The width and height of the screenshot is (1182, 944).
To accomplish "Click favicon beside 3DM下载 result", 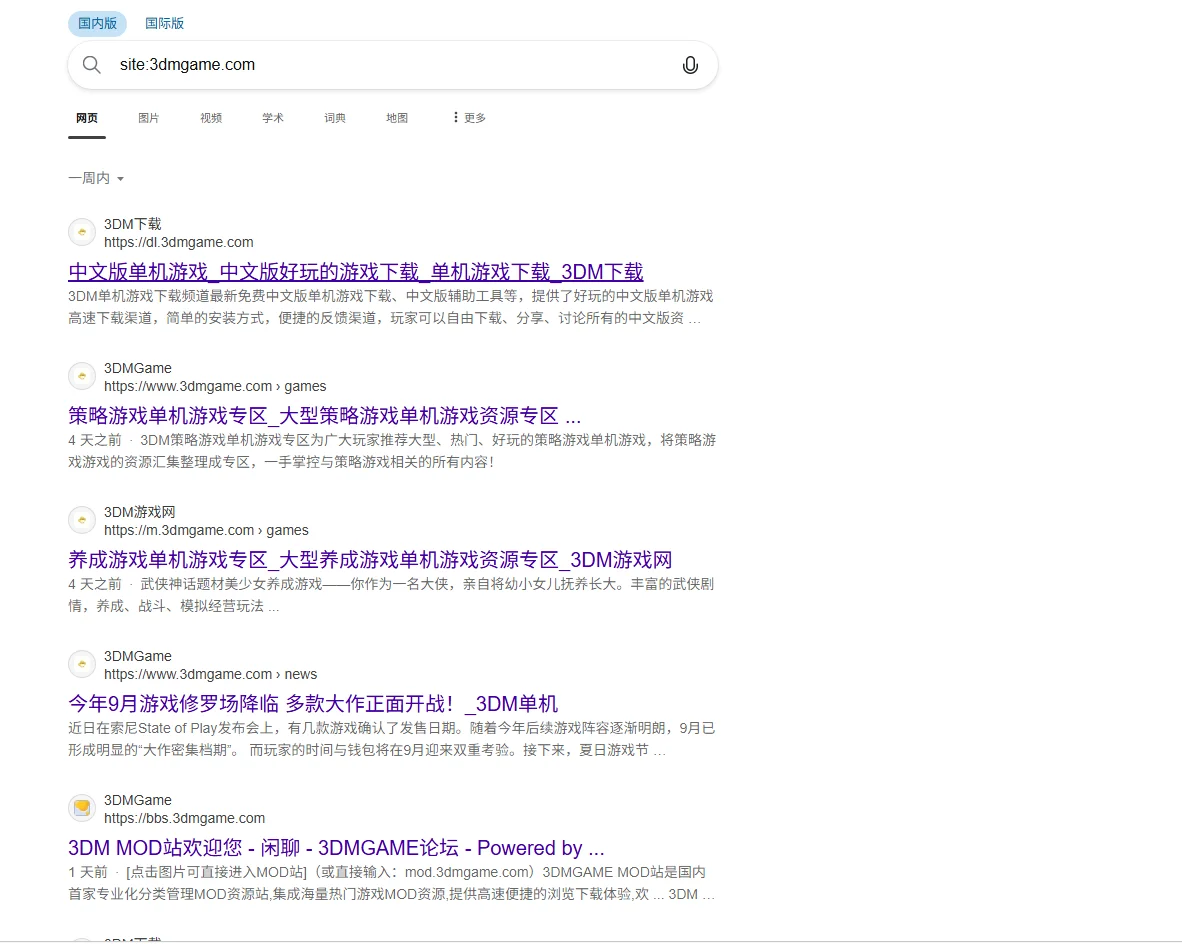I will (x=82, y=232).
